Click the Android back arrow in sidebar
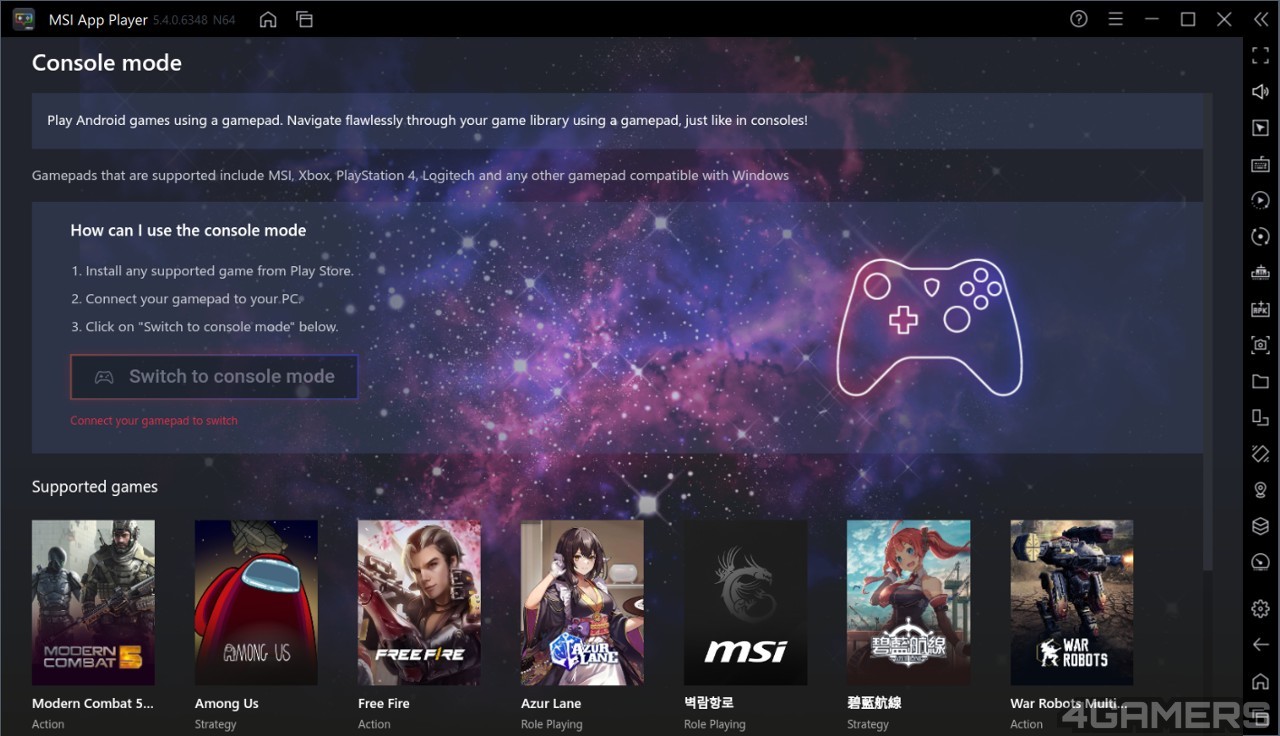This screenshot has width=1280, height=736. [1260, 645]
